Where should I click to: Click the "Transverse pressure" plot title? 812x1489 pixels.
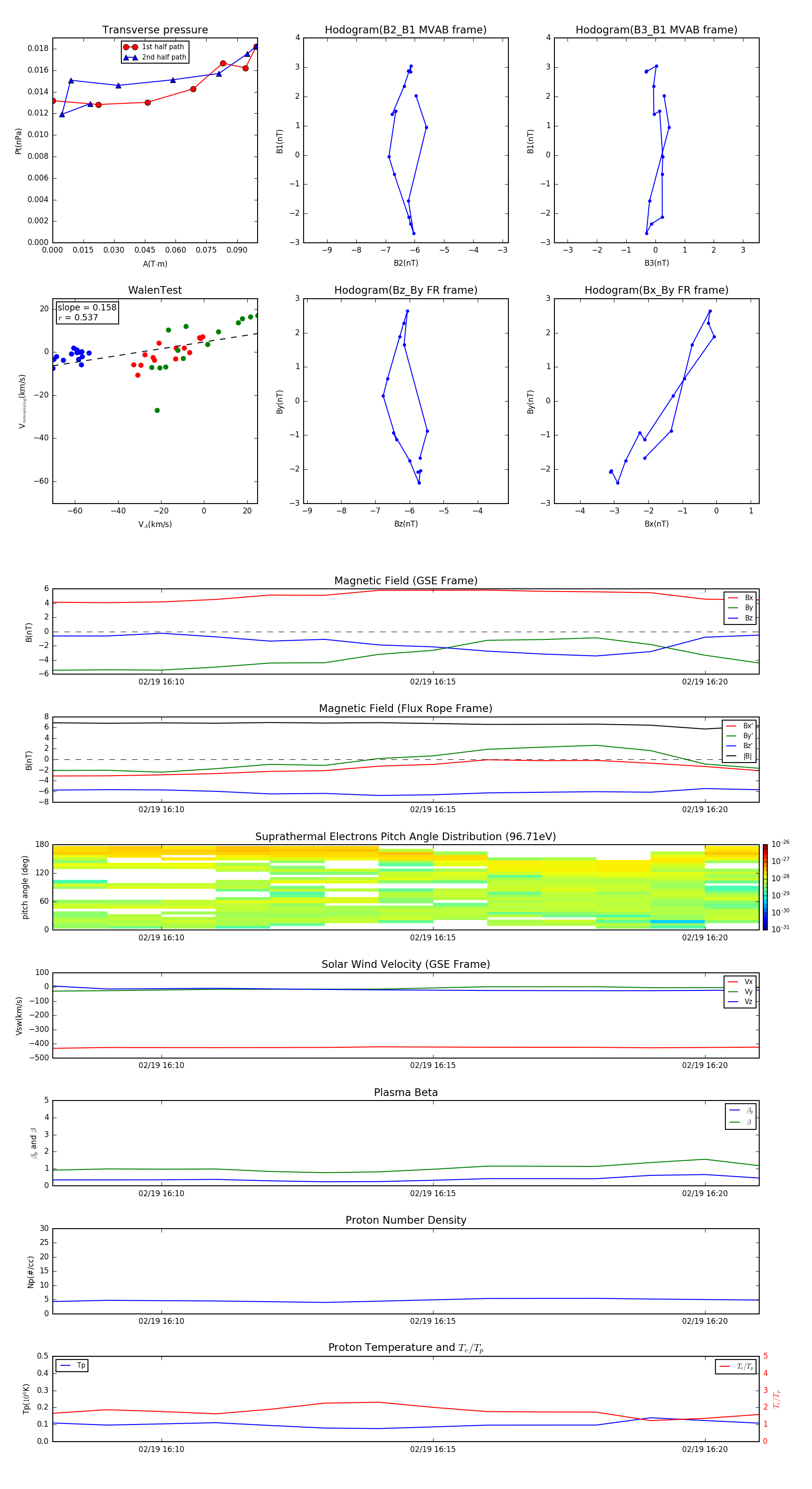155,30
